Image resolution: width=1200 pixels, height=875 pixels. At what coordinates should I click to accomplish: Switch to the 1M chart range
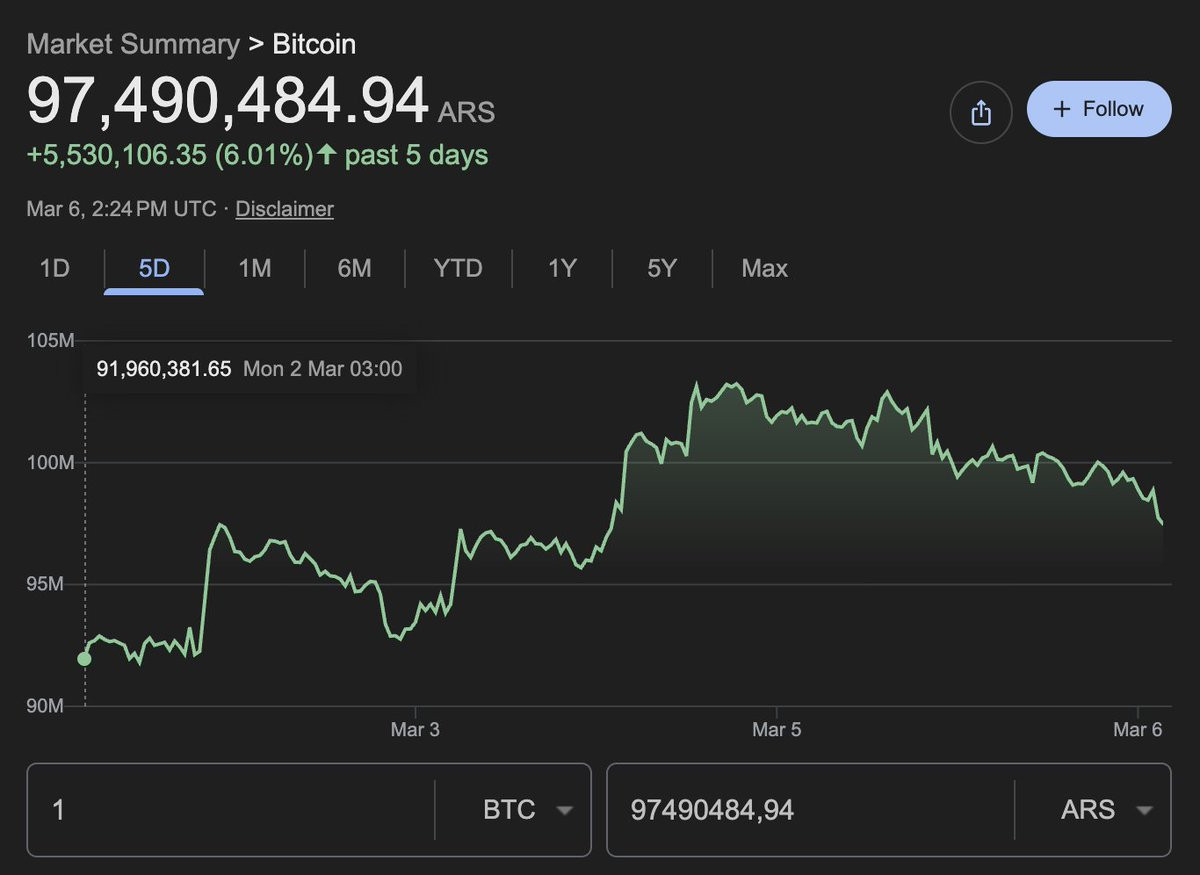(x=254, y=268)
